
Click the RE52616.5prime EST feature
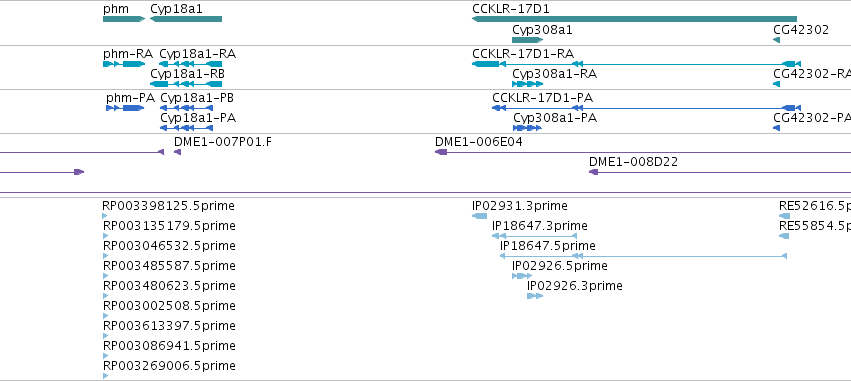(784, 216)
